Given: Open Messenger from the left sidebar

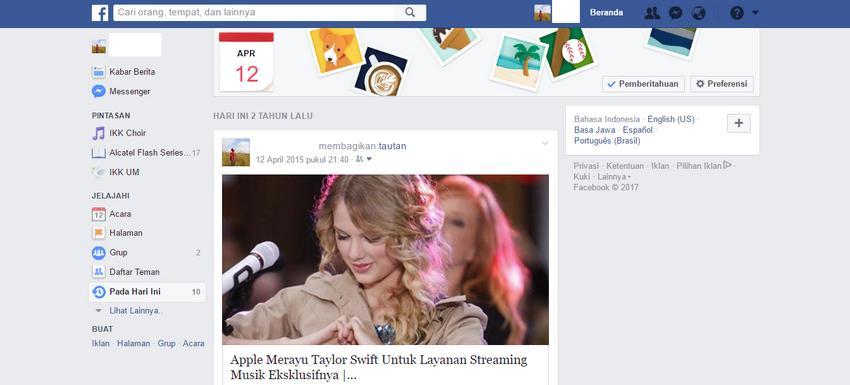Looking at the screenshot, I should (121, 92).
